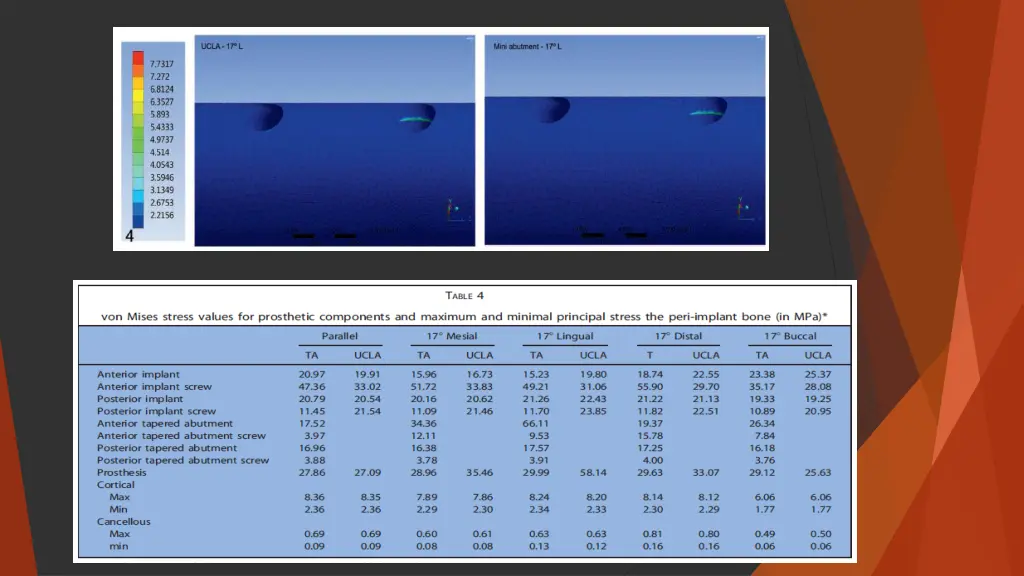The image size is (1024, 576).
Task: Select the '17° Lingual' column group header
Action: coord(565,336)
